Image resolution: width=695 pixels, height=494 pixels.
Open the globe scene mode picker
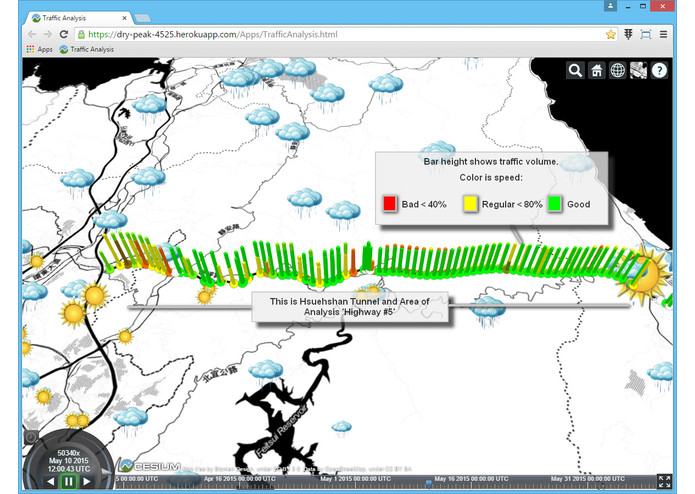pyautogui.click(x=617, y=70)
